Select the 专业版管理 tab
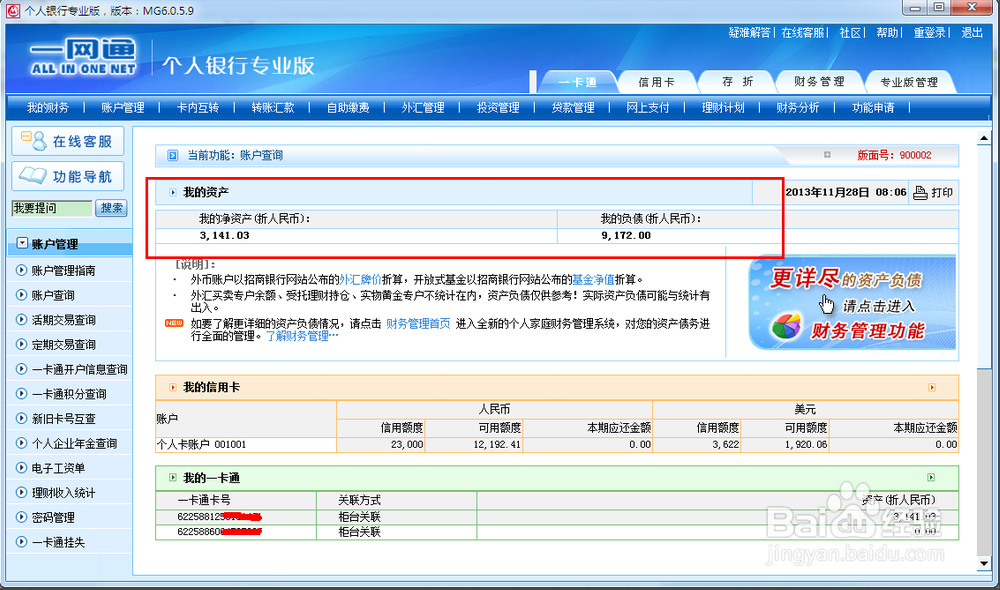1000x590 pixels. click(x=909, y=82)
